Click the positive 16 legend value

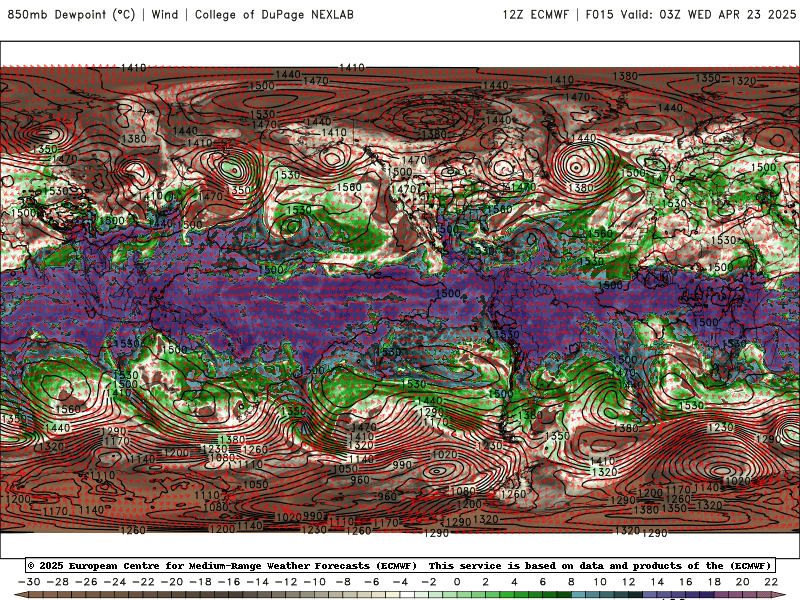(686, 582)
